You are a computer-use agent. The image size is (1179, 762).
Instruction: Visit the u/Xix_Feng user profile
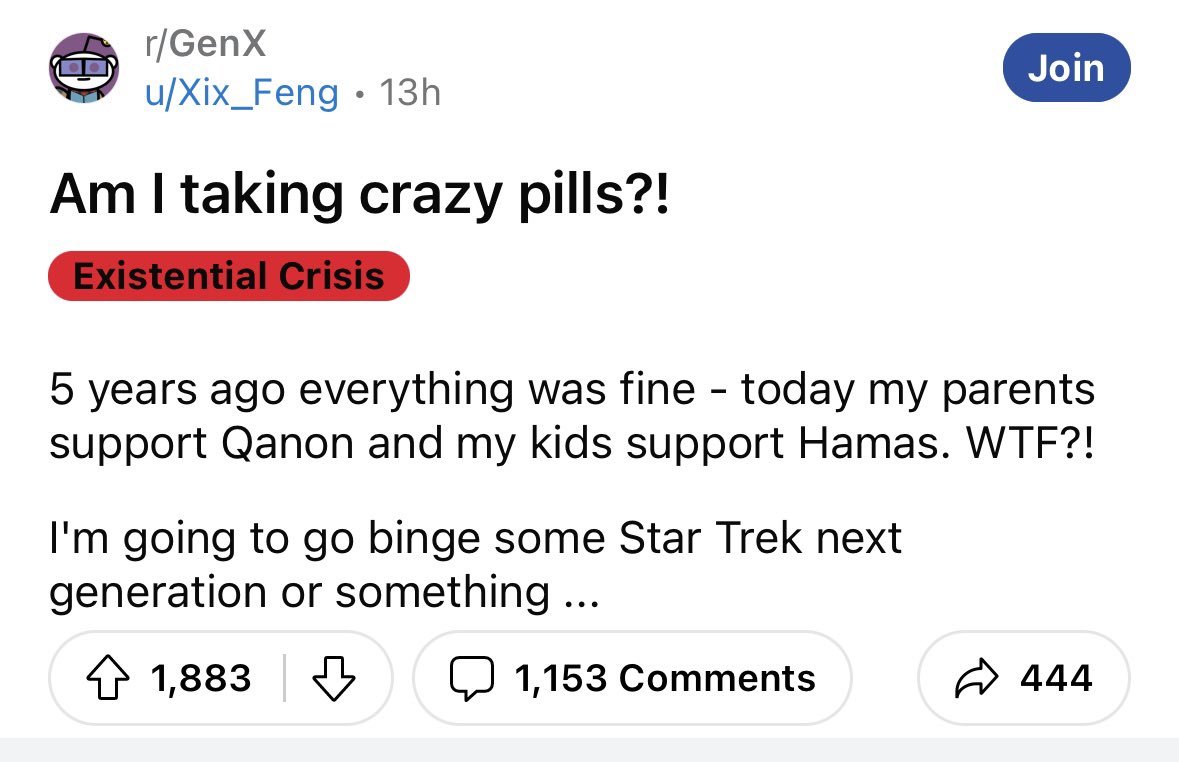coord(242,92)
